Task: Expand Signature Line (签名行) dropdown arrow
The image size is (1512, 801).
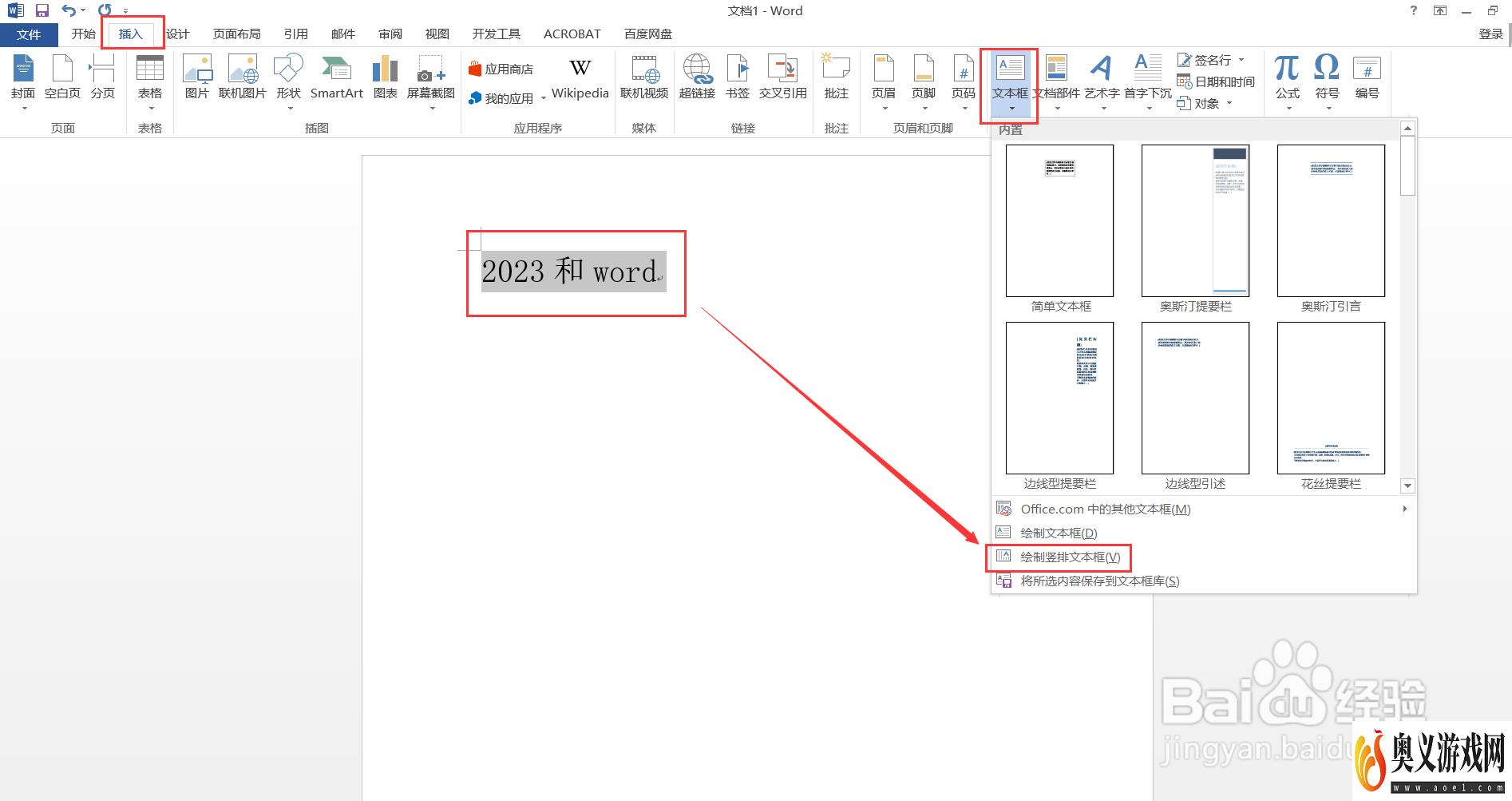Action: click(x=1241, y=60)
